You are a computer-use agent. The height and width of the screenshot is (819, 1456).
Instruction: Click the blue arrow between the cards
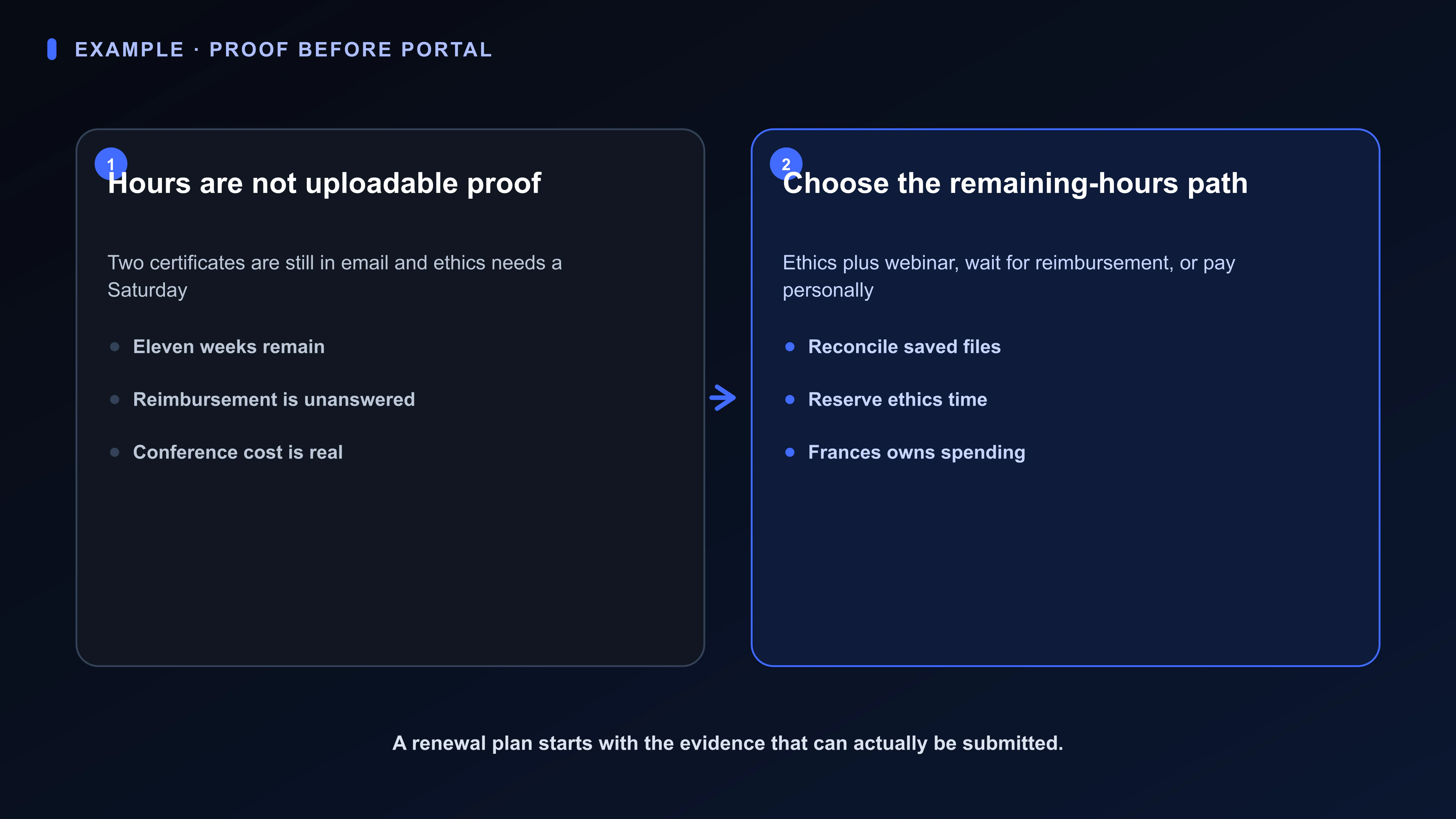coord(723,398)
